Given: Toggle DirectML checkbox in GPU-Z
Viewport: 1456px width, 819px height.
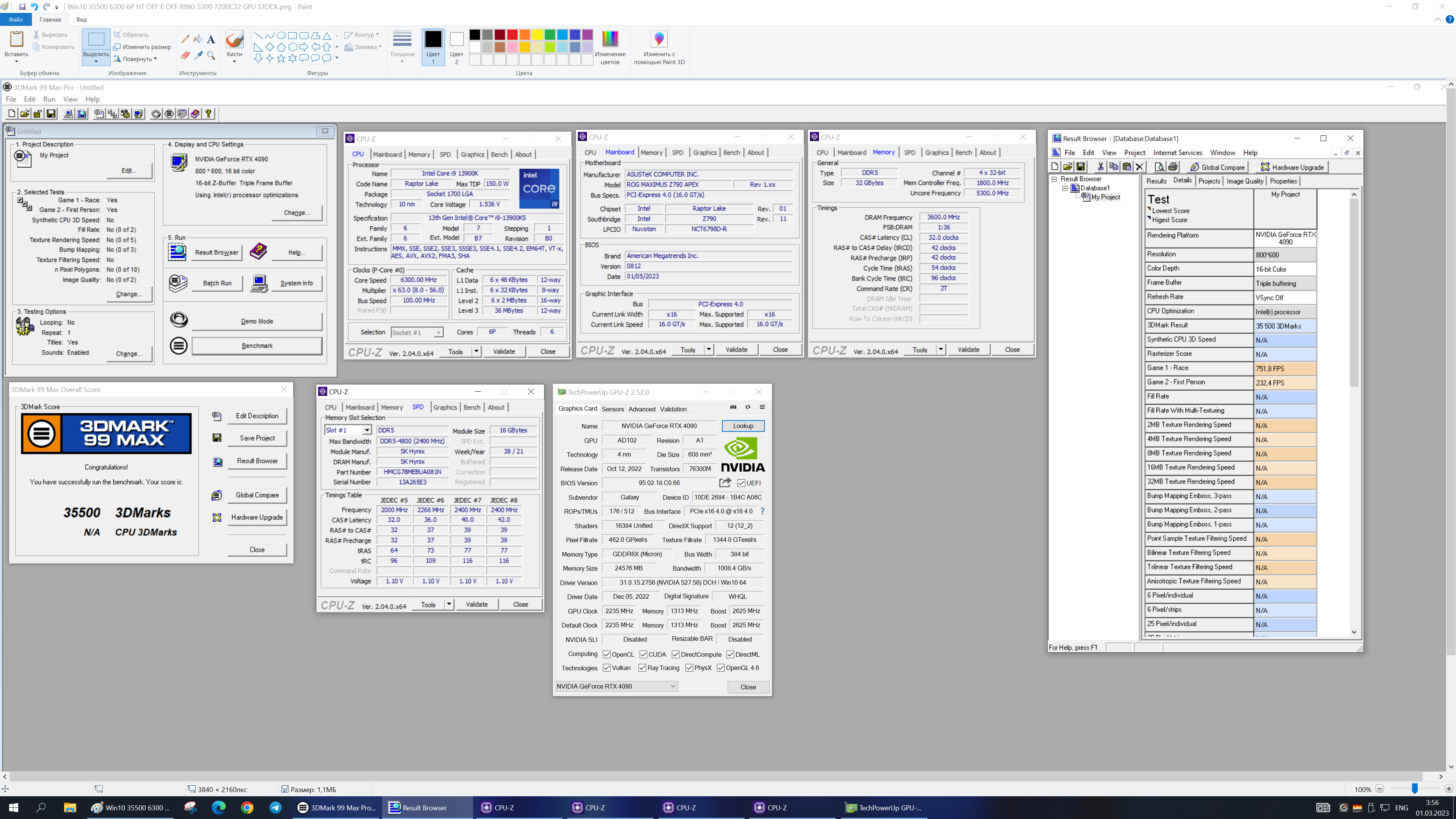Looking at the screenshot, I should point(730,654).
